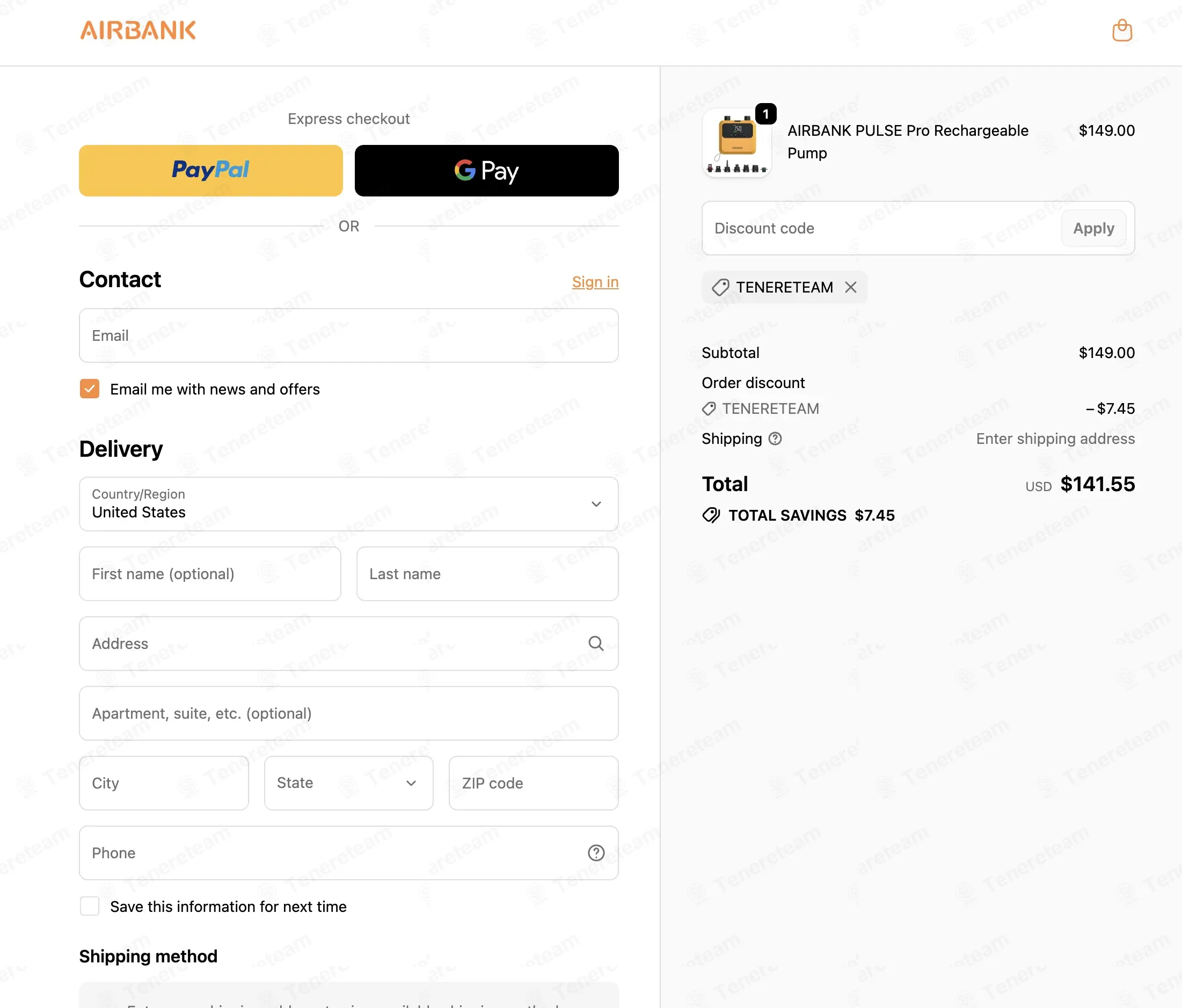Click the AIRBANK PULSE Pro product thumbnail

(736, 143)
